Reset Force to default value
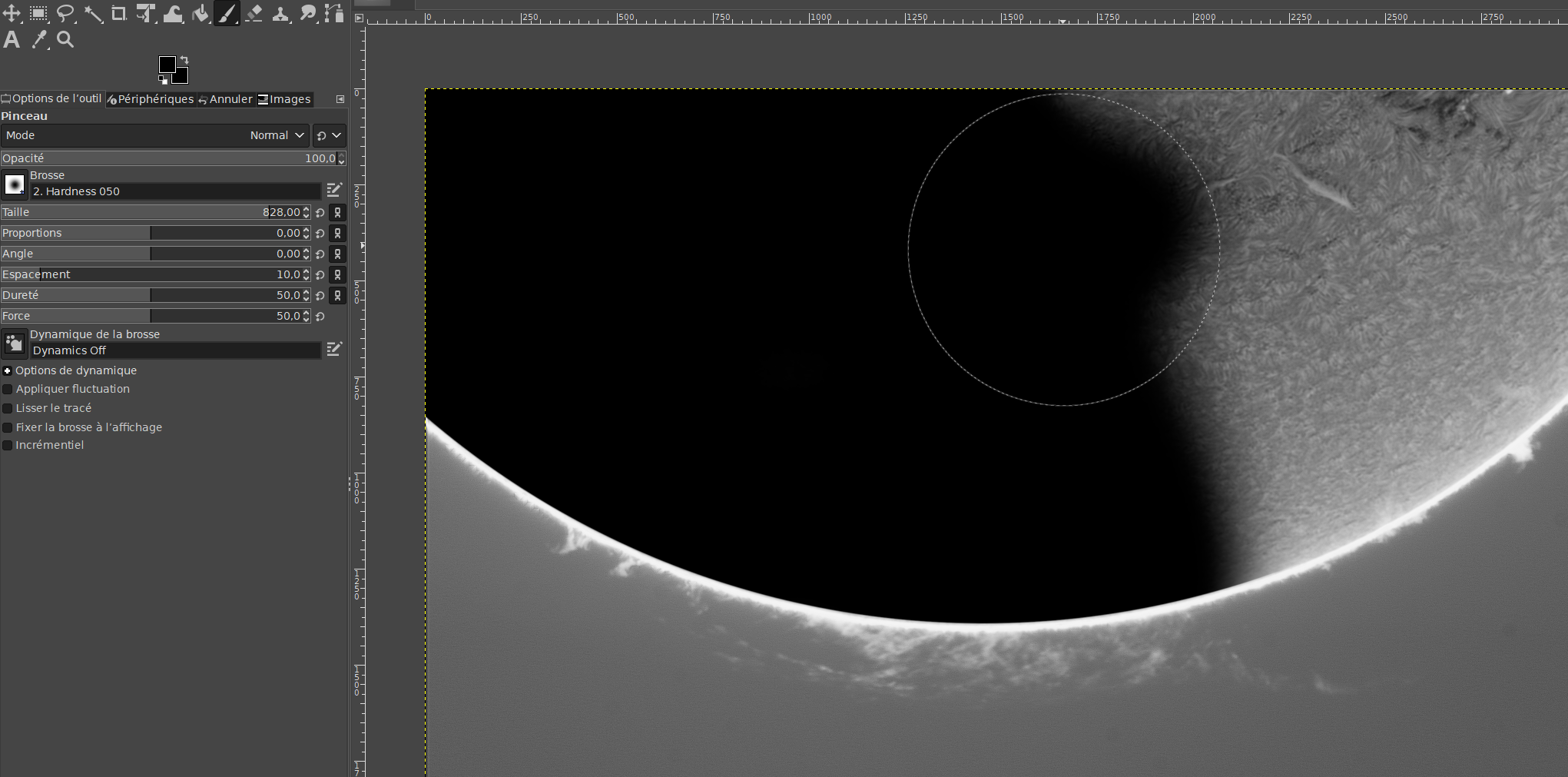This screenshot has height=777, width=1568. tap(320, 316)
